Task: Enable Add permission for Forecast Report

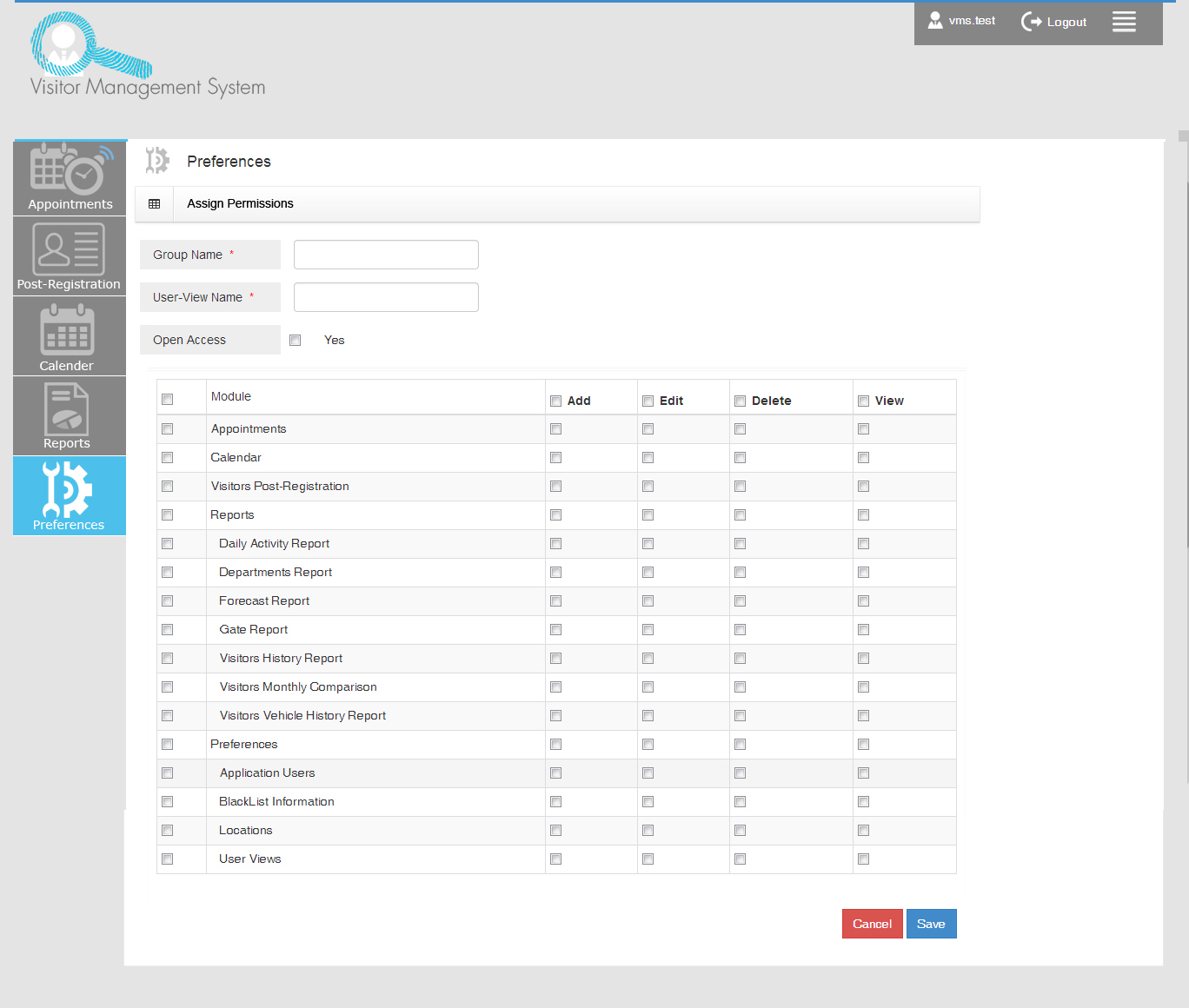Action: pyautogui.click(x=556, y=601)
